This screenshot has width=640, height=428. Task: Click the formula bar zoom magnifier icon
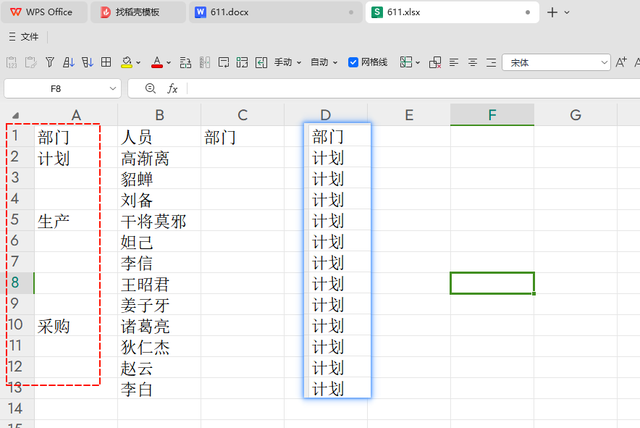coord(150,88)
